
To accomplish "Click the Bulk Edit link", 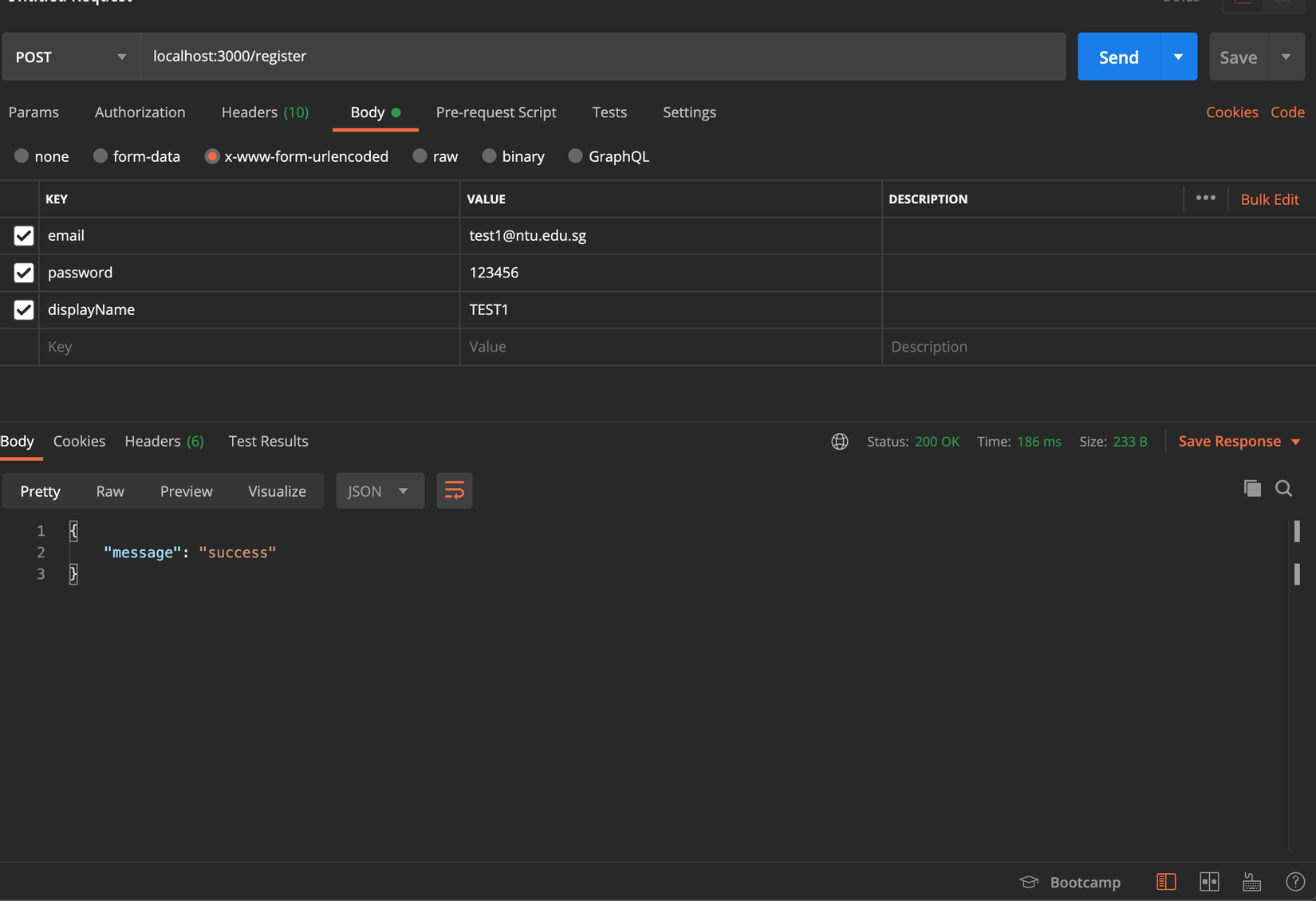I will coord(1269,199).
